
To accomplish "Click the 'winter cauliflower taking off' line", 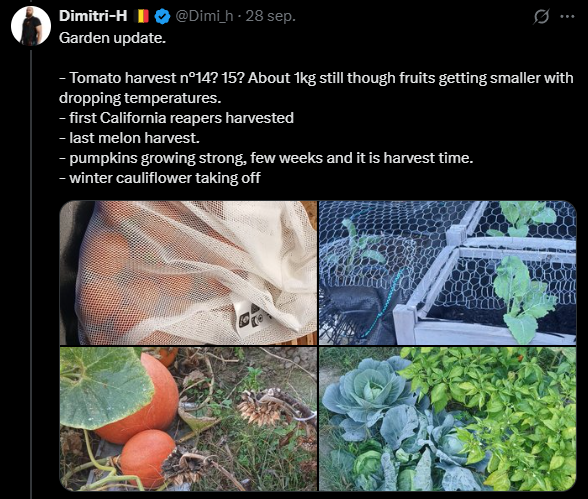I will tap(160, 178).
